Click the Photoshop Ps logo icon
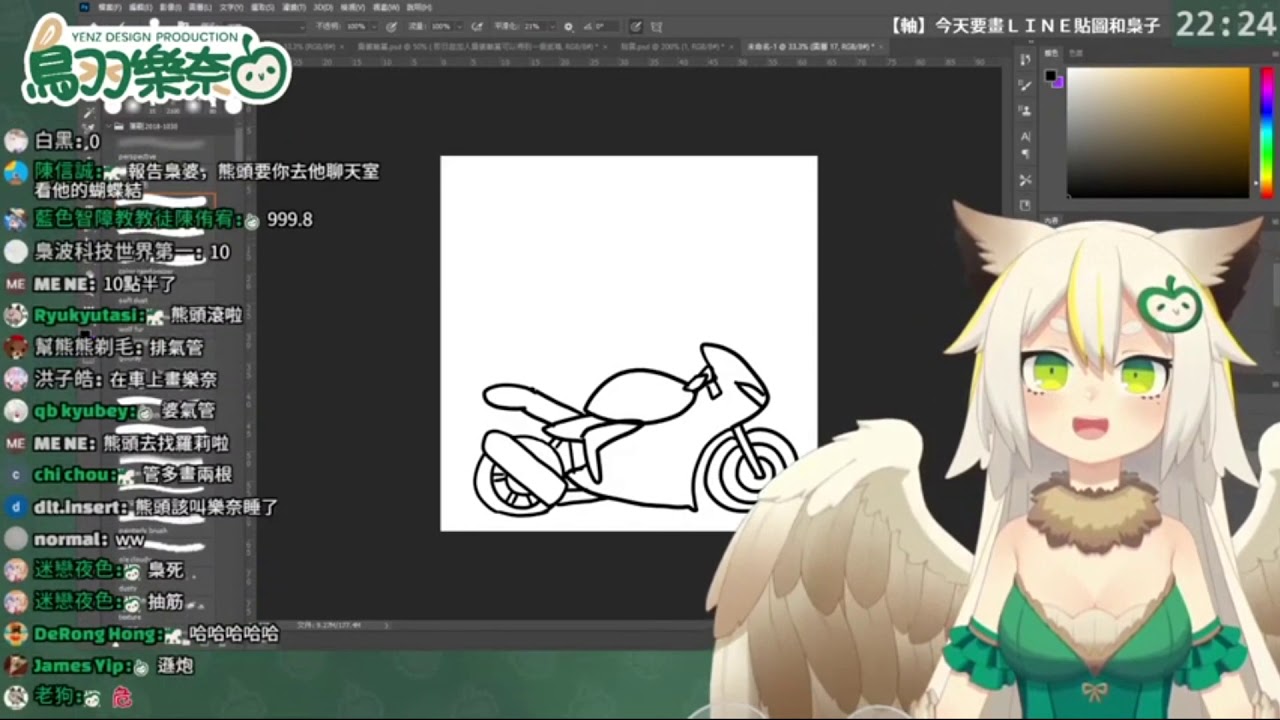The width and height of the screenshot is (1280, 720). coord(84,7)
